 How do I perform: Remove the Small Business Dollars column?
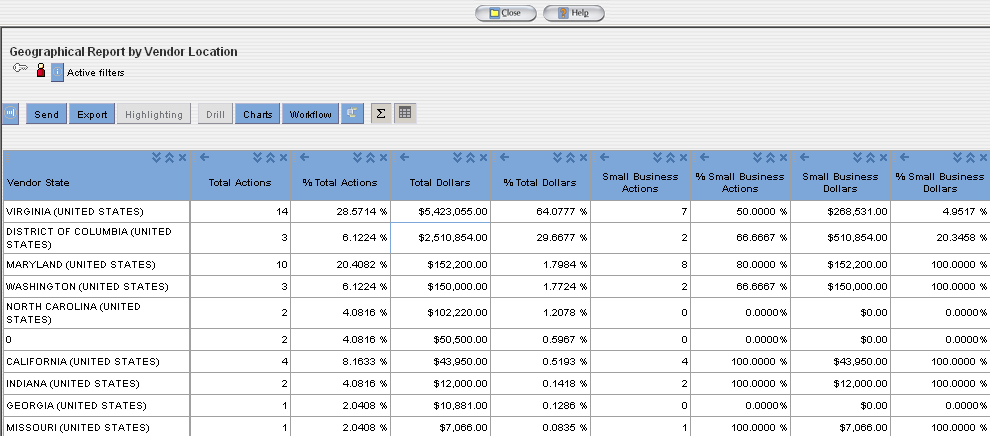(883, 158)
